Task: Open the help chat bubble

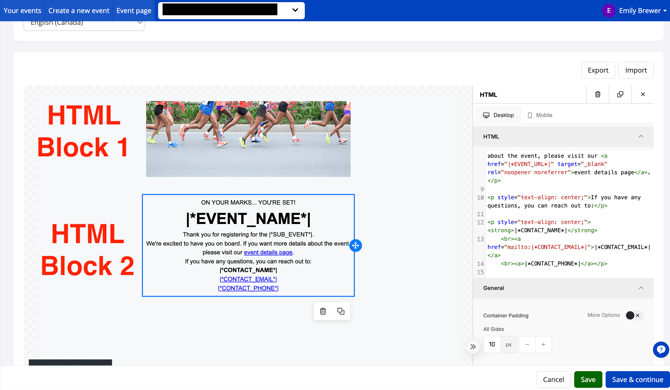Action: point(661,350)
